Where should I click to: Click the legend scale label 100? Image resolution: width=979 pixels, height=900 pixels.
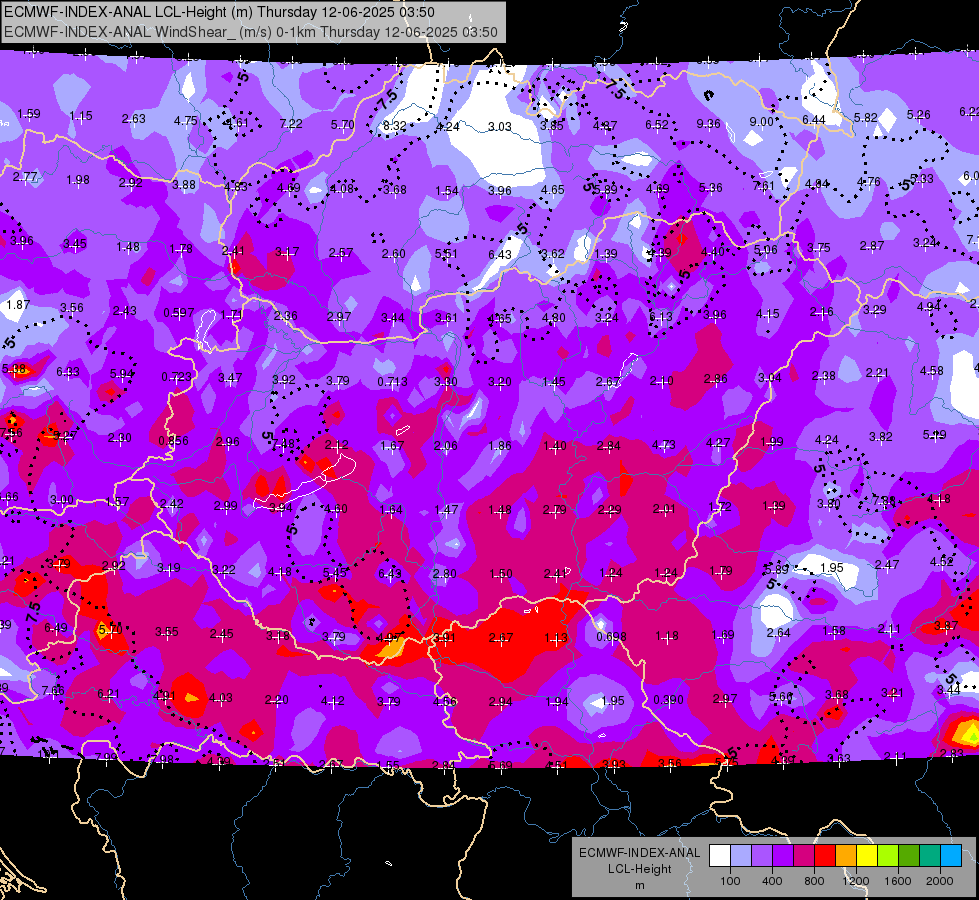(730, 881)
